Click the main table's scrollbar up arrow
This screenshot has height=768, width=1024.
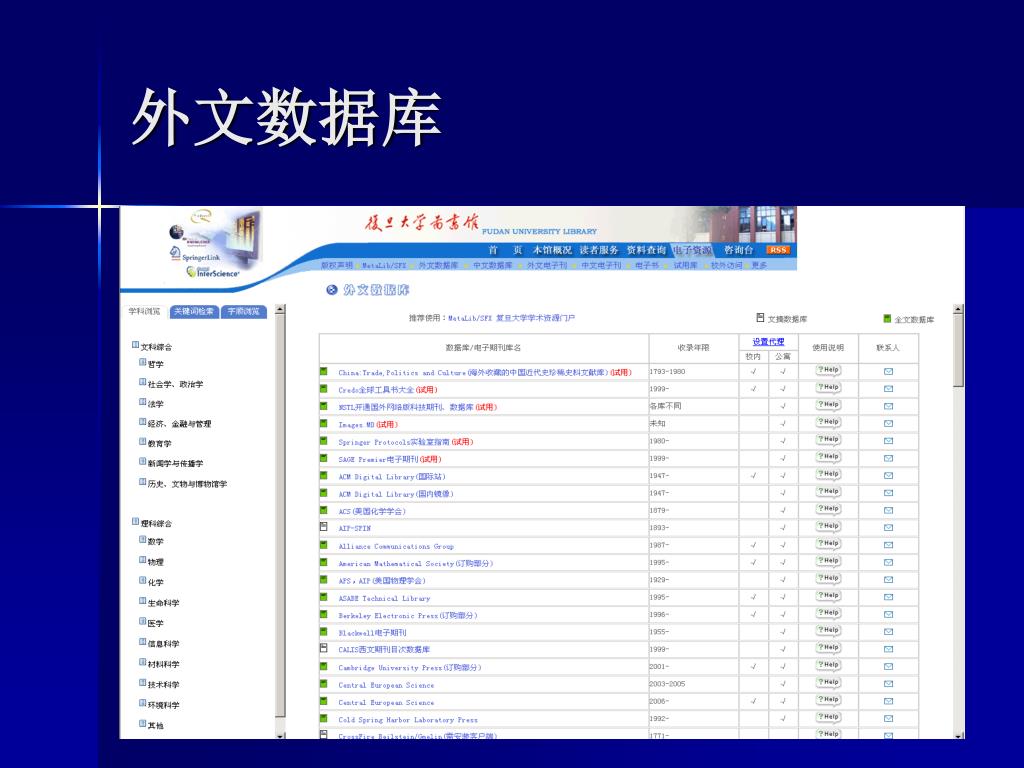coord(958,309)
